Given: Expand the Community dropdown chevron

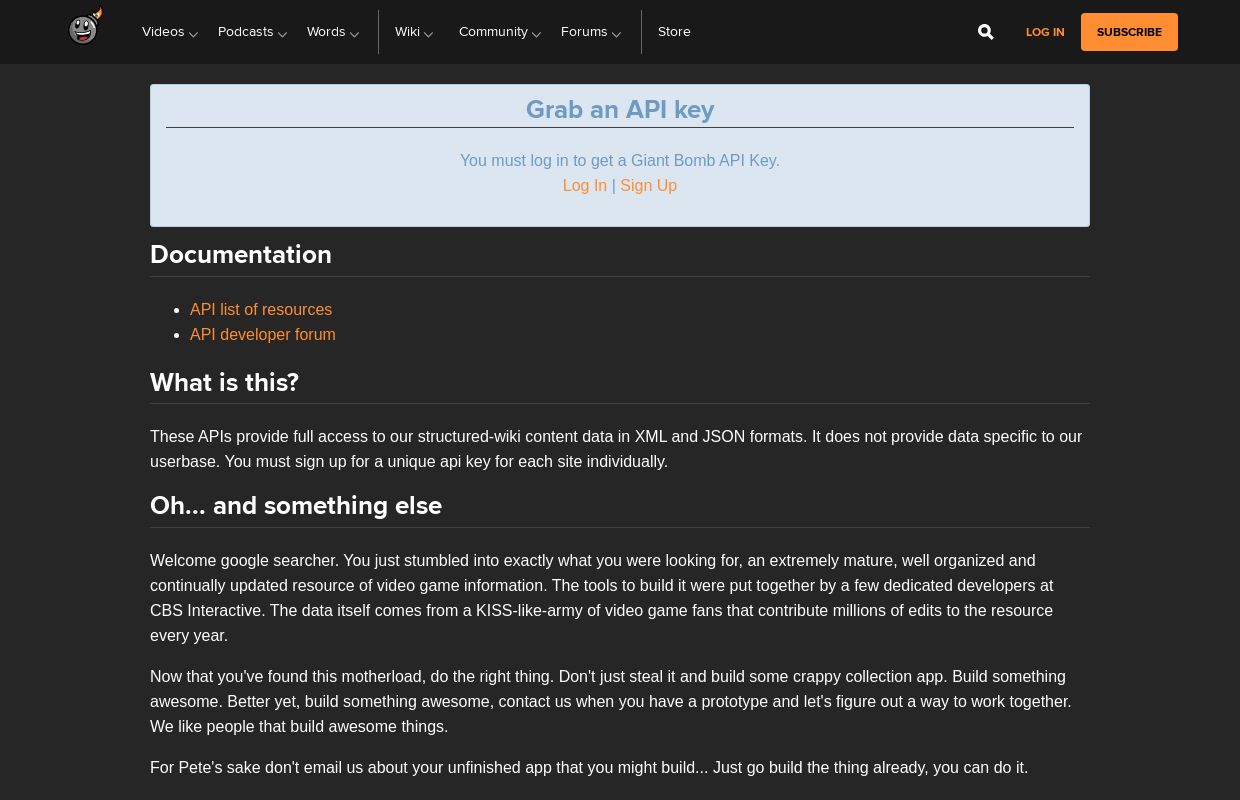Looking at the screenshot, I should click(x=536, y=34).
